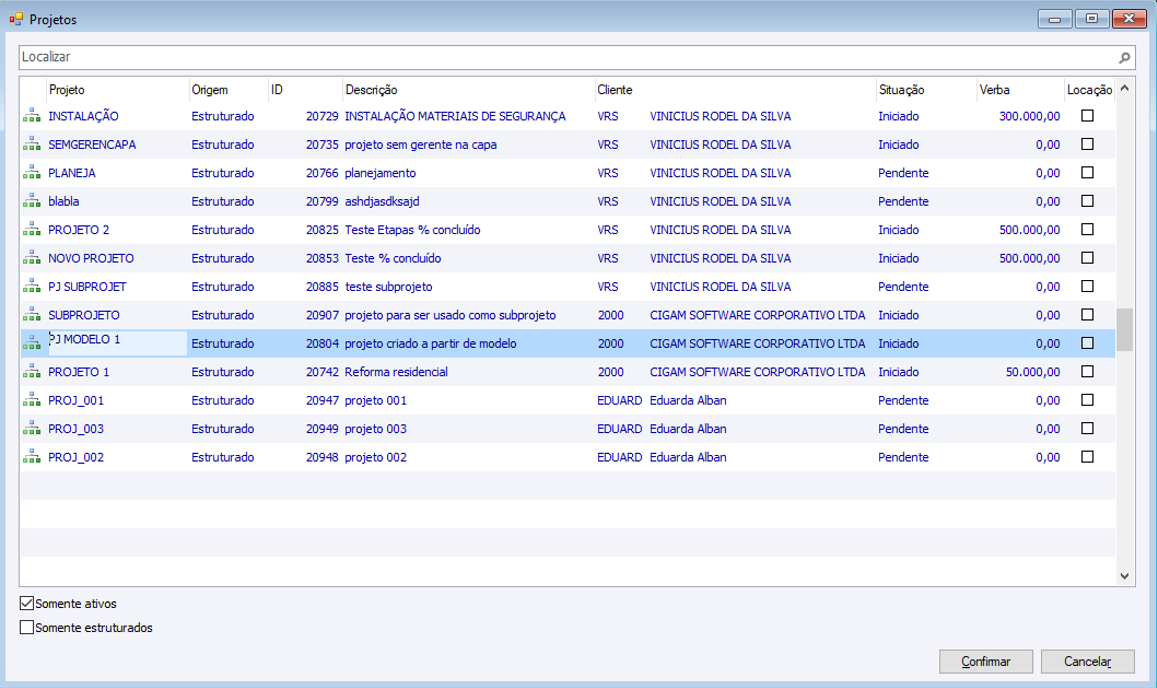Click the project icon for PLANEJA row
The width and height of the screenshot is (1157, 688).
tap(32, 173)
